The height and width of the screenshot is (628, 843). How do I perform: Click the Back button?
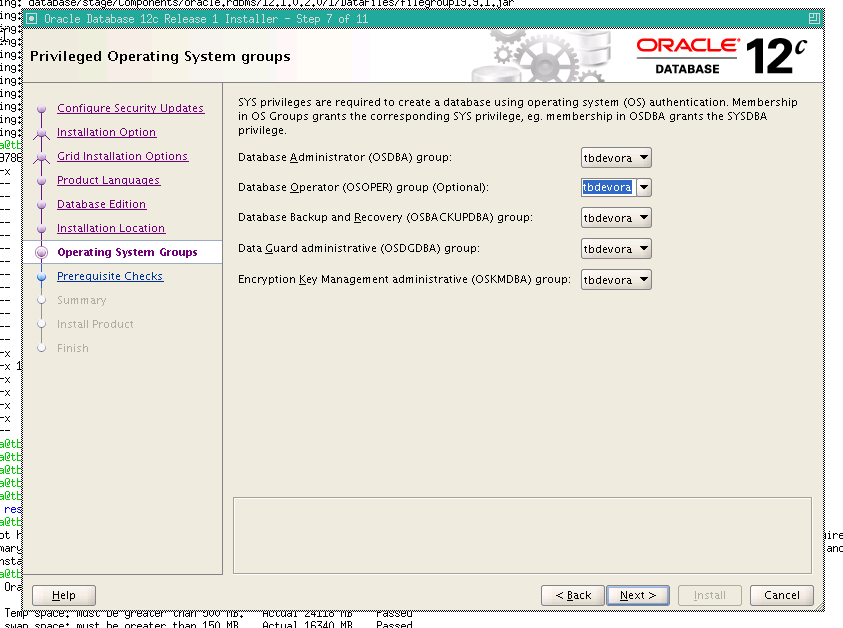click(572, 594)
